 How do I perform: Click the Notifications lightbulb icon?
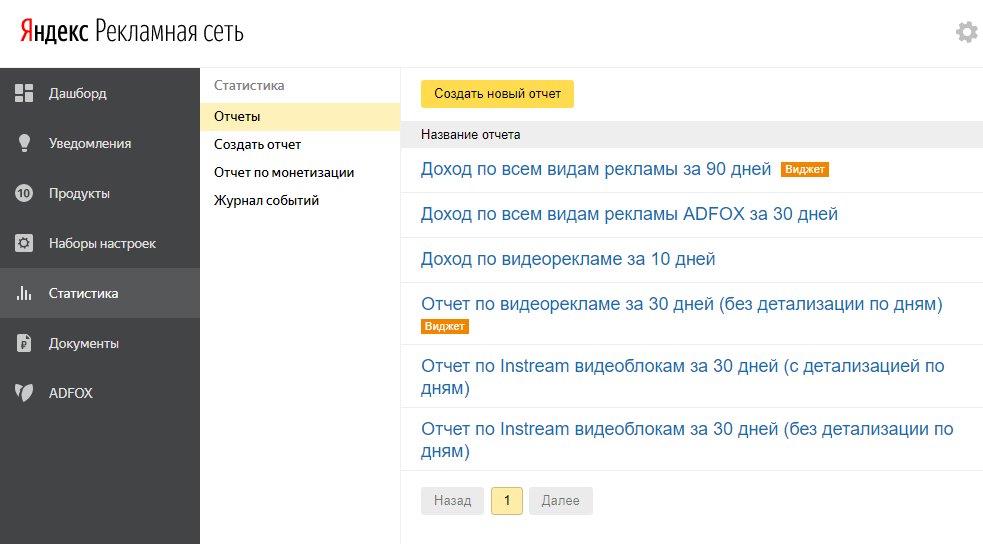[24, 143]
